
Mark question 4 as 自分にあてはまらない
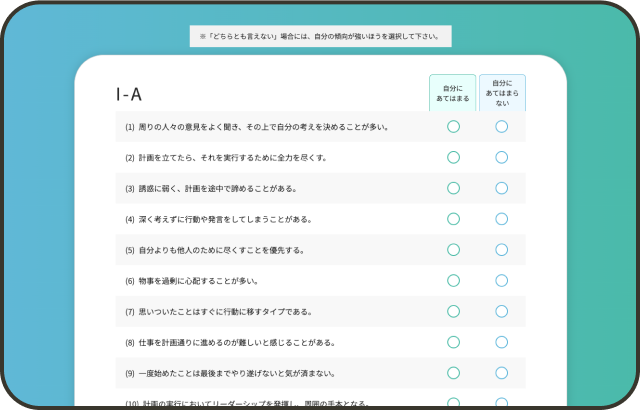tap(502, 219)
